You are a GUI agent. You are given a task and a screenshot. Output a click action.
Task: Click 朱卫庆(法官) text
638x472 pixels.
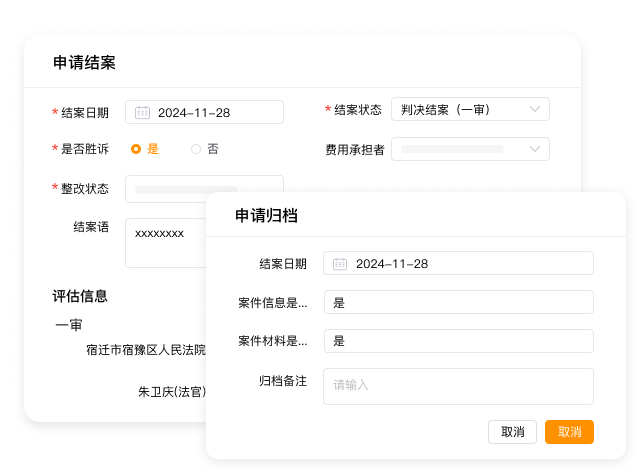click(172, 391)
